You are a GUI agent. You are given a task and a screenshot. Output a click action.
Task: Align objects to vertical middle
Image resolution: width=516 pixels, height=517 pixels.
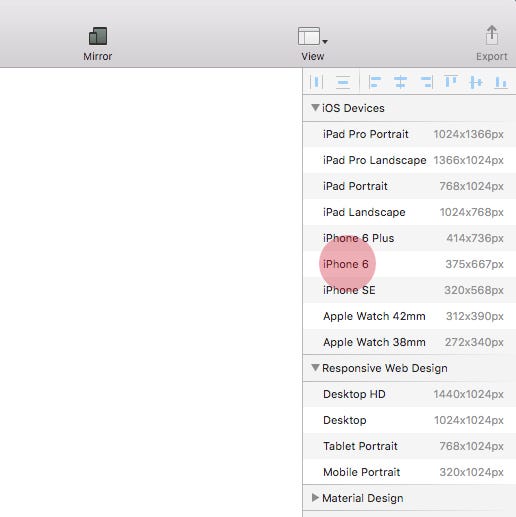(476, 82)
